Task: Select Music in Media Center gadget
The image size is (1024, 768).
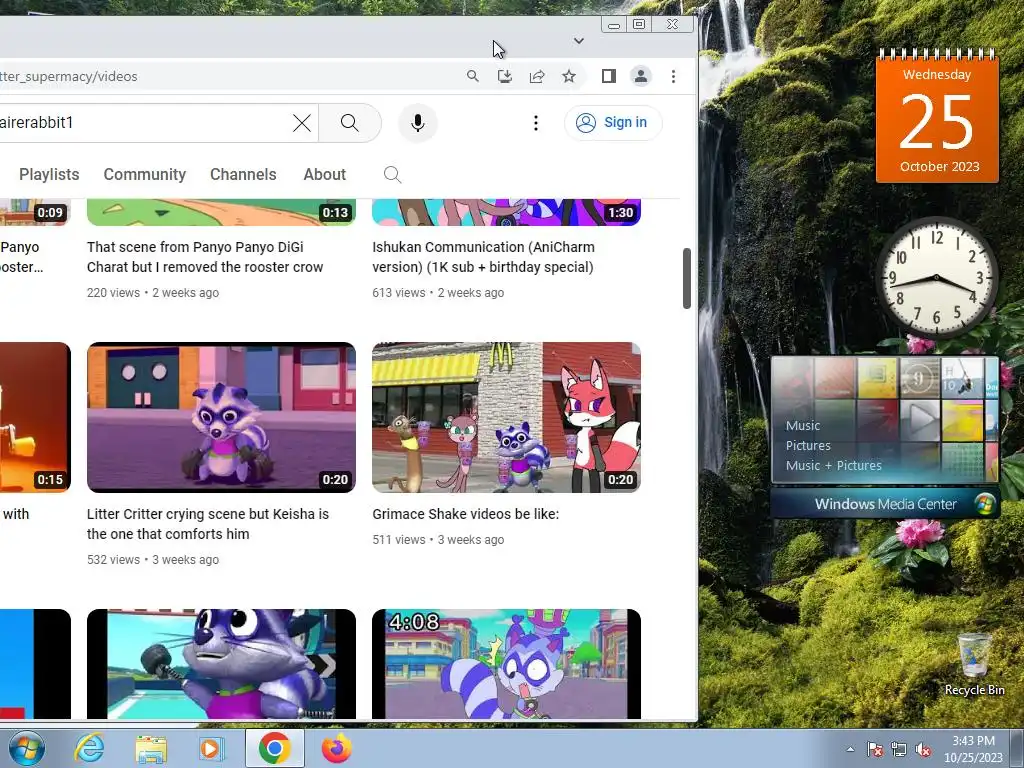Action: click(803, 425)
